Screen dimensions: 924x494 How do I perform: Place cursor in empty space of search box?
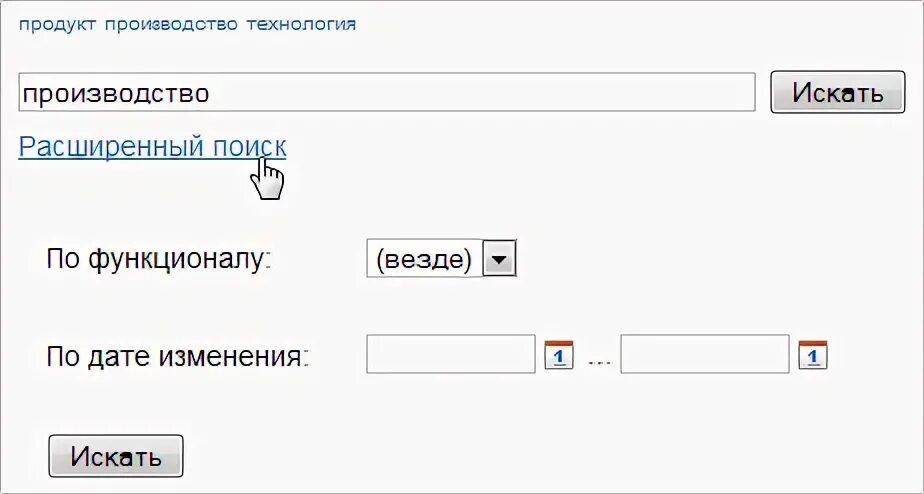point(480,92)
